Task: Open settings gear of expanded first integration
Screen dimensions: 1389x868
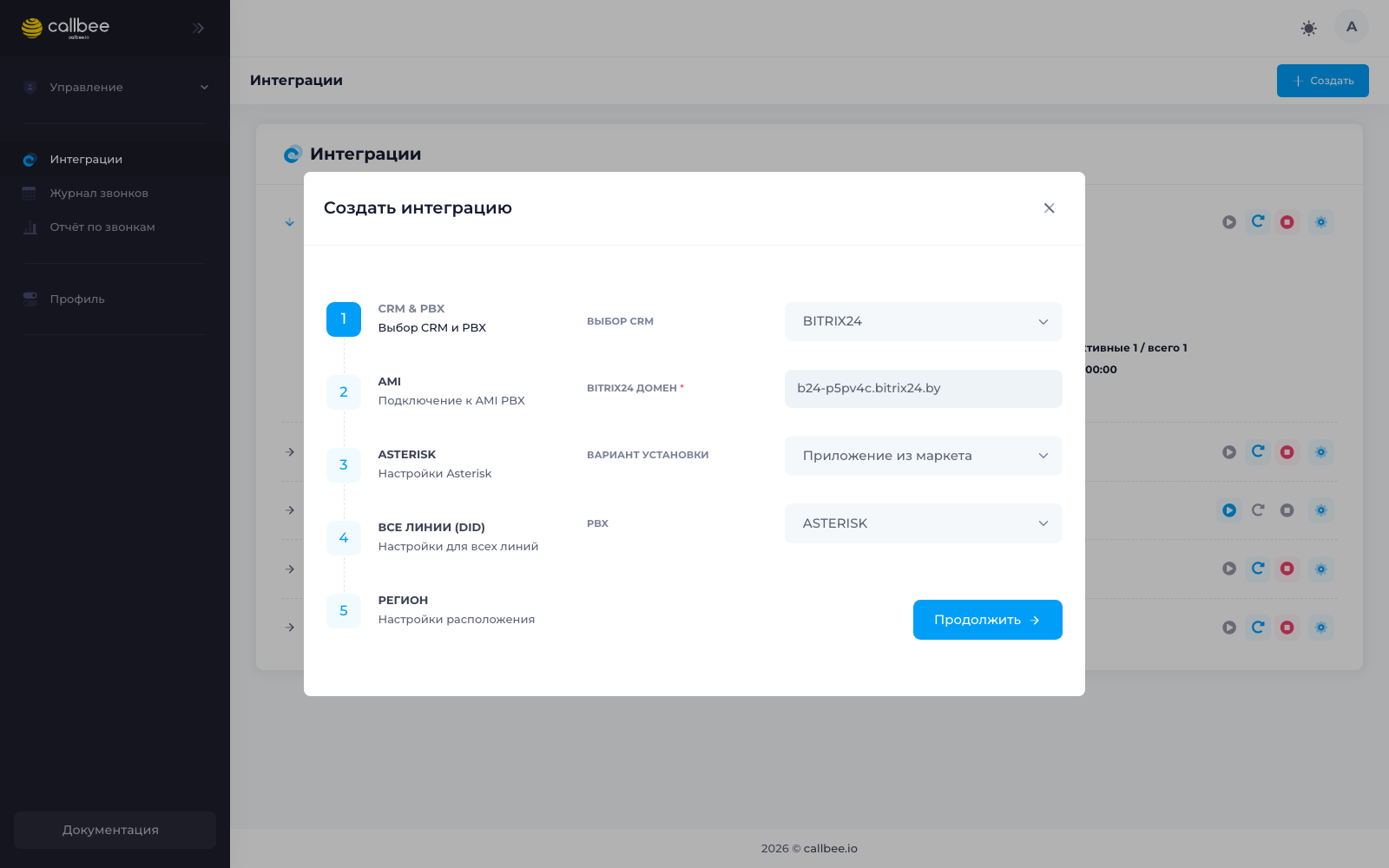Action: pos(1321,222)
